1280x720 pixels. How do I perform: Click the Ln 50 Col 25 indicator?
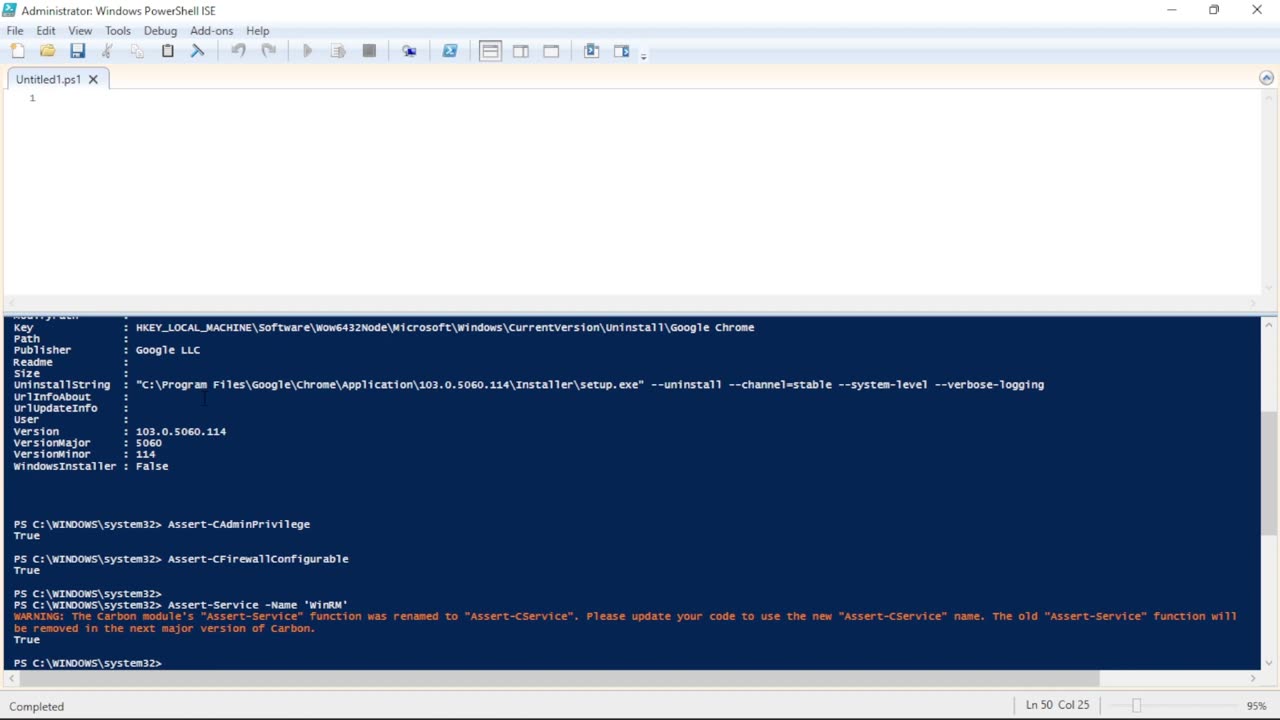tap(1057, 705)
